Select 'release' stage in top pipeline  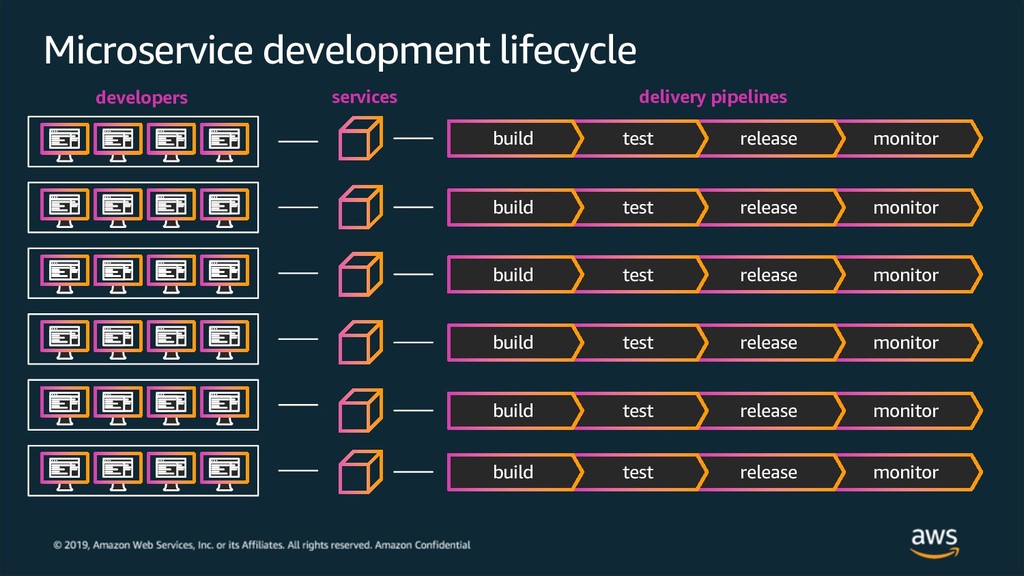[769, 138]
